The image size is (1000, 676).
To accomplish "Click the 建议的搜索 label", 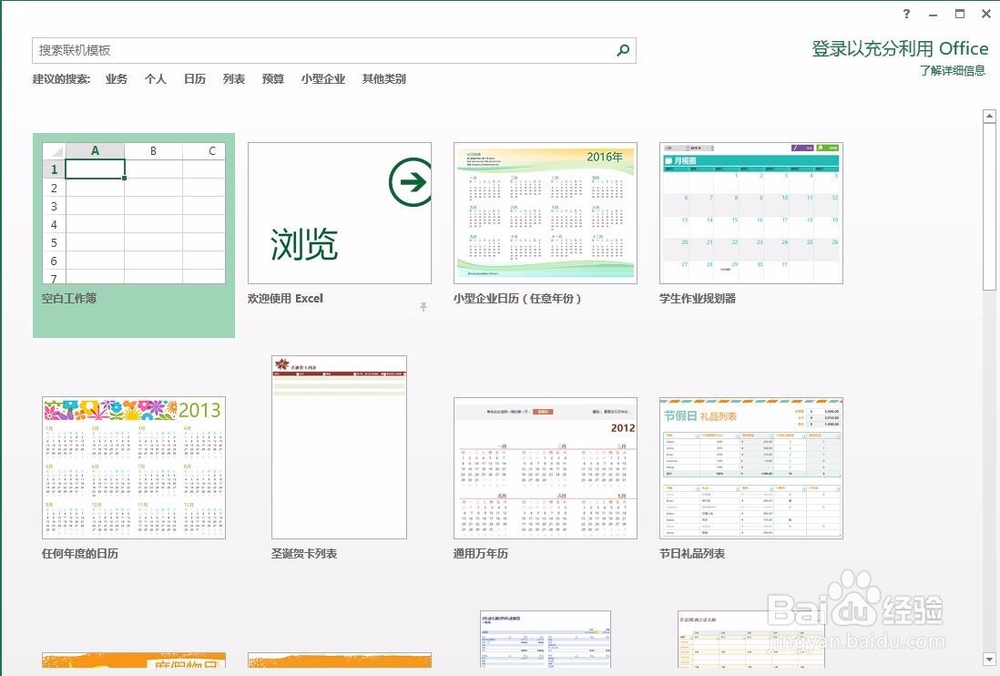I will [61, 79].
